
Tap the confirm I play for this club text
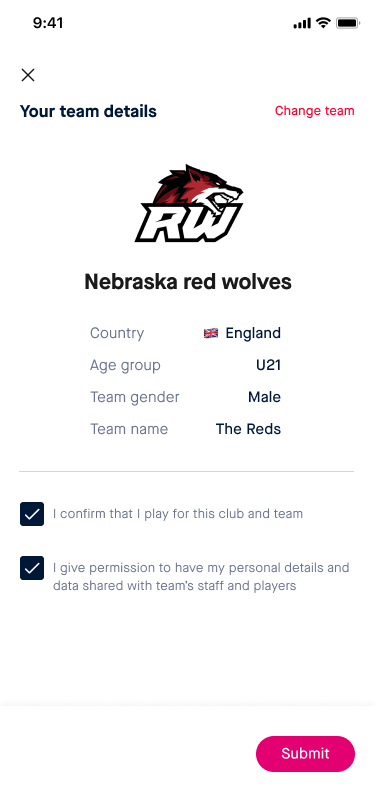tap(178, 514)
